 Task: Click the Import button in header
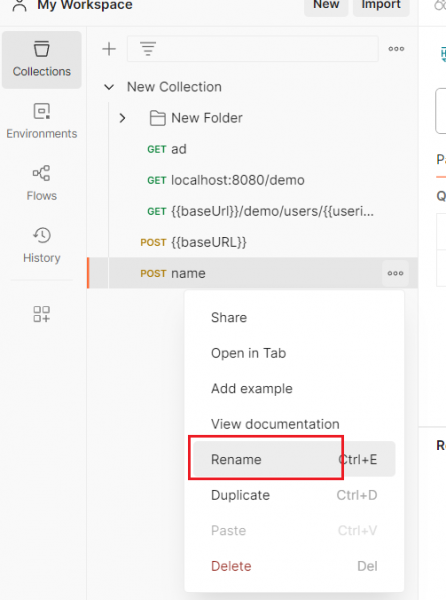(x=381, y=5)
